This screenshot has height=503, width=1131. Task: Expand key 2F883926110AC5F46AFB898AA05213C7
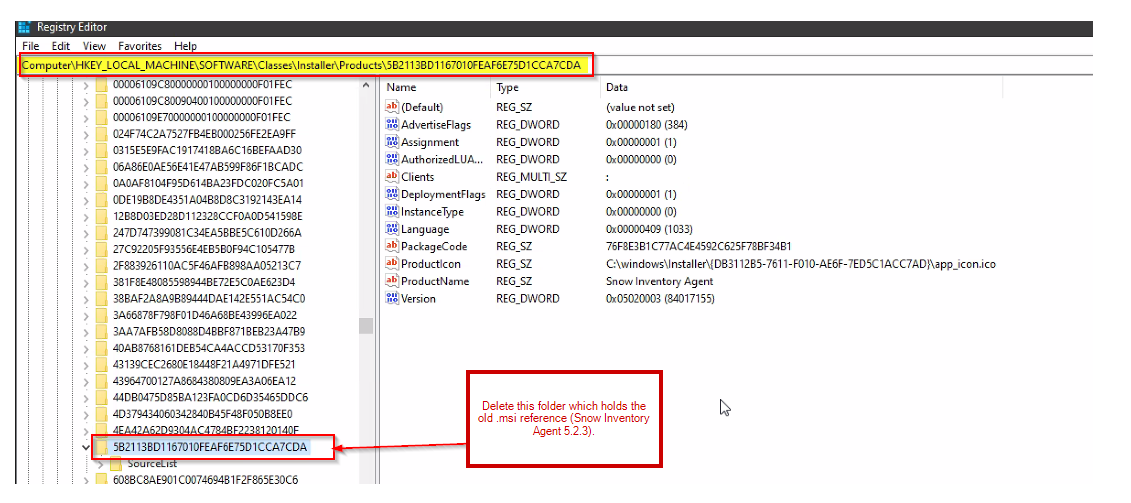86,266
